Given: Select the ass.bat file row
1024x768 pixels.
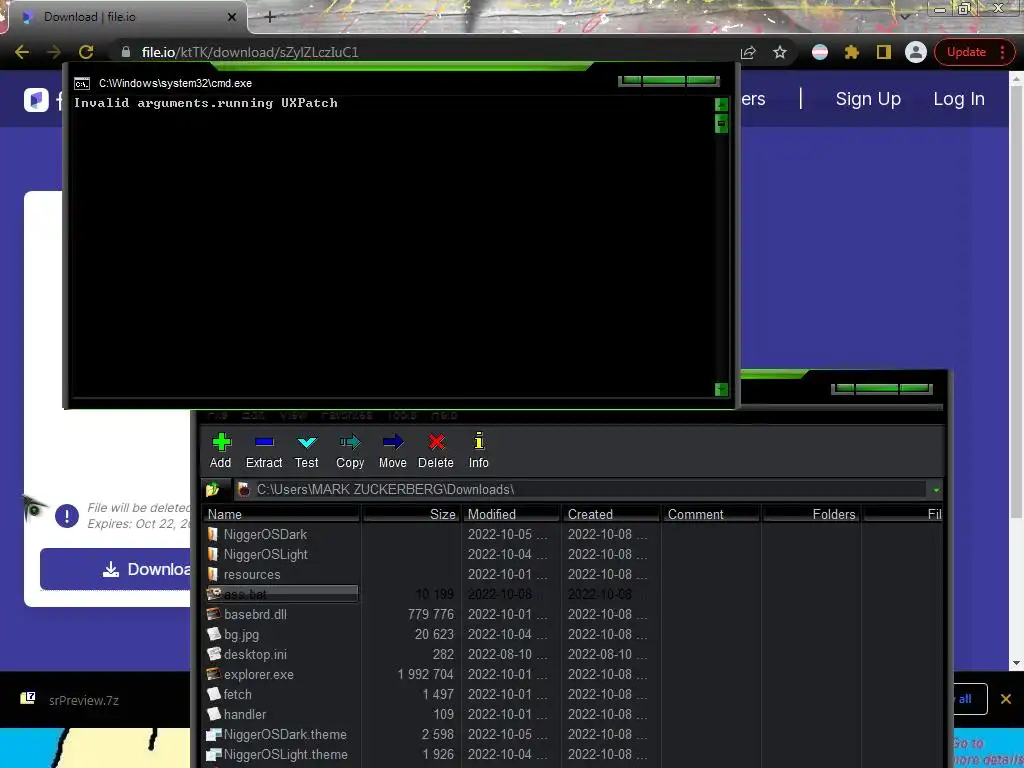Looking at the screenshot, I should [281, 594].
